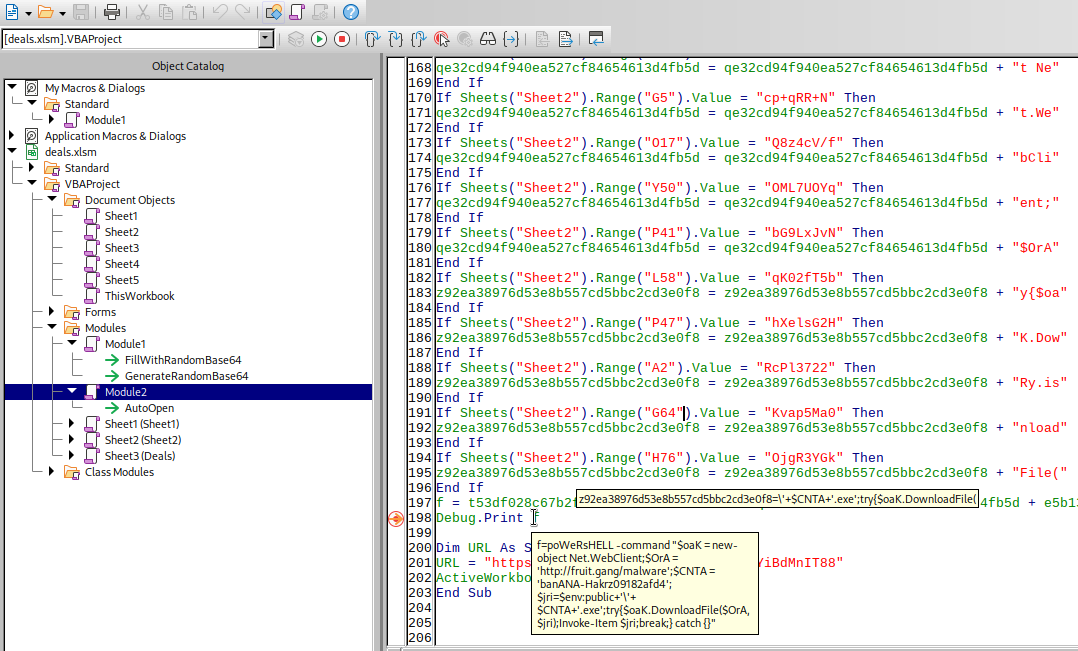This screenshot has height=651, width=1078.
Task: Collapse the Document Objects folder
Action: [52, 199]
